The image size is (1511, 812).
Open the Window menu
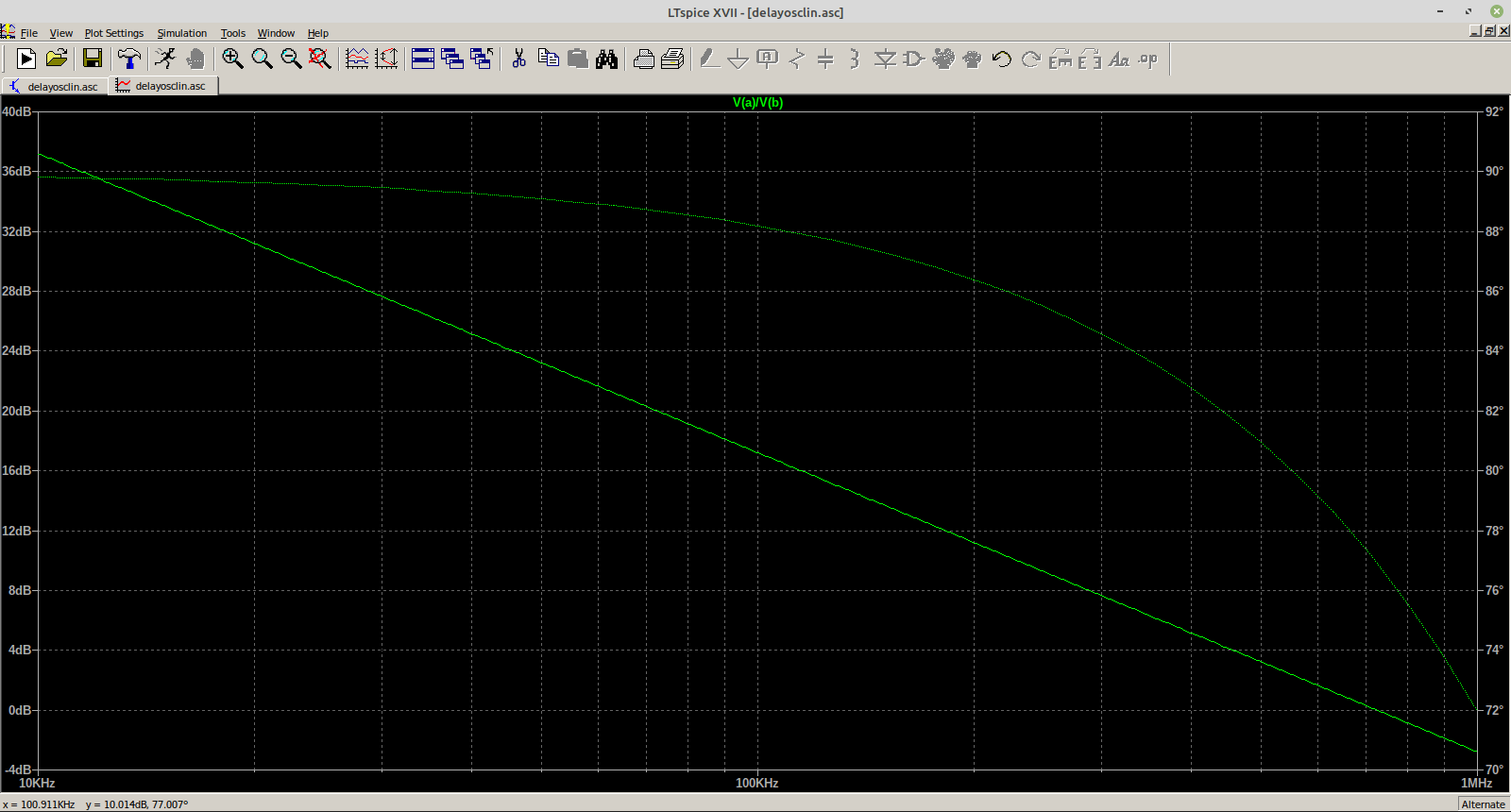(277, 33)
